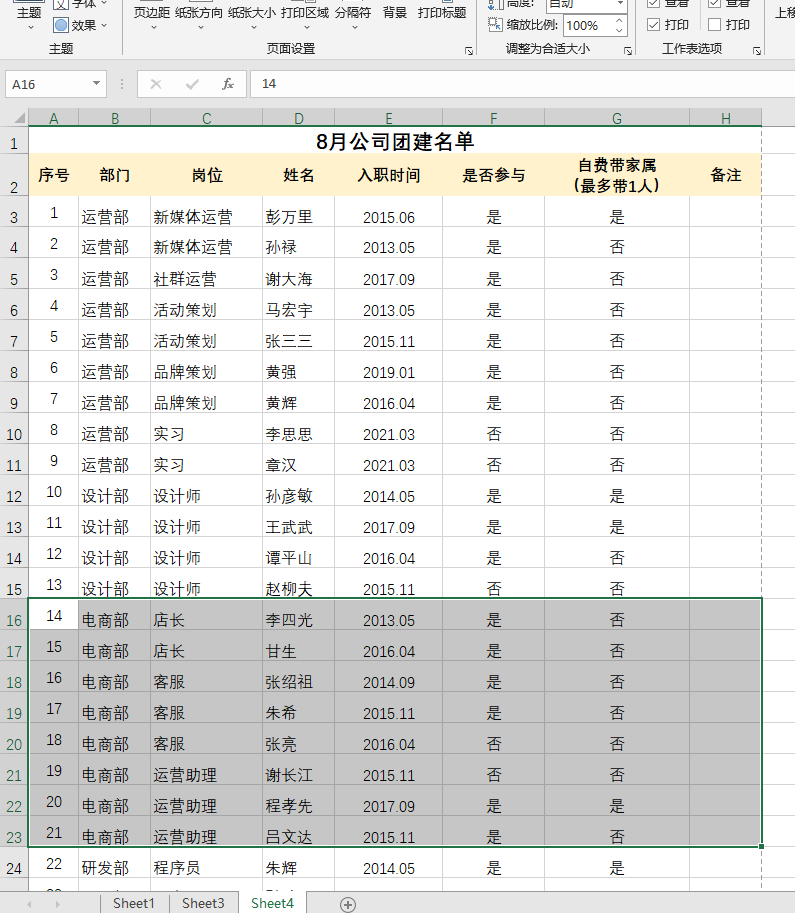Screen dimensions: 795x913
Task: Click the confirm checkmark in the formula bar
Action: pos(192,84)
